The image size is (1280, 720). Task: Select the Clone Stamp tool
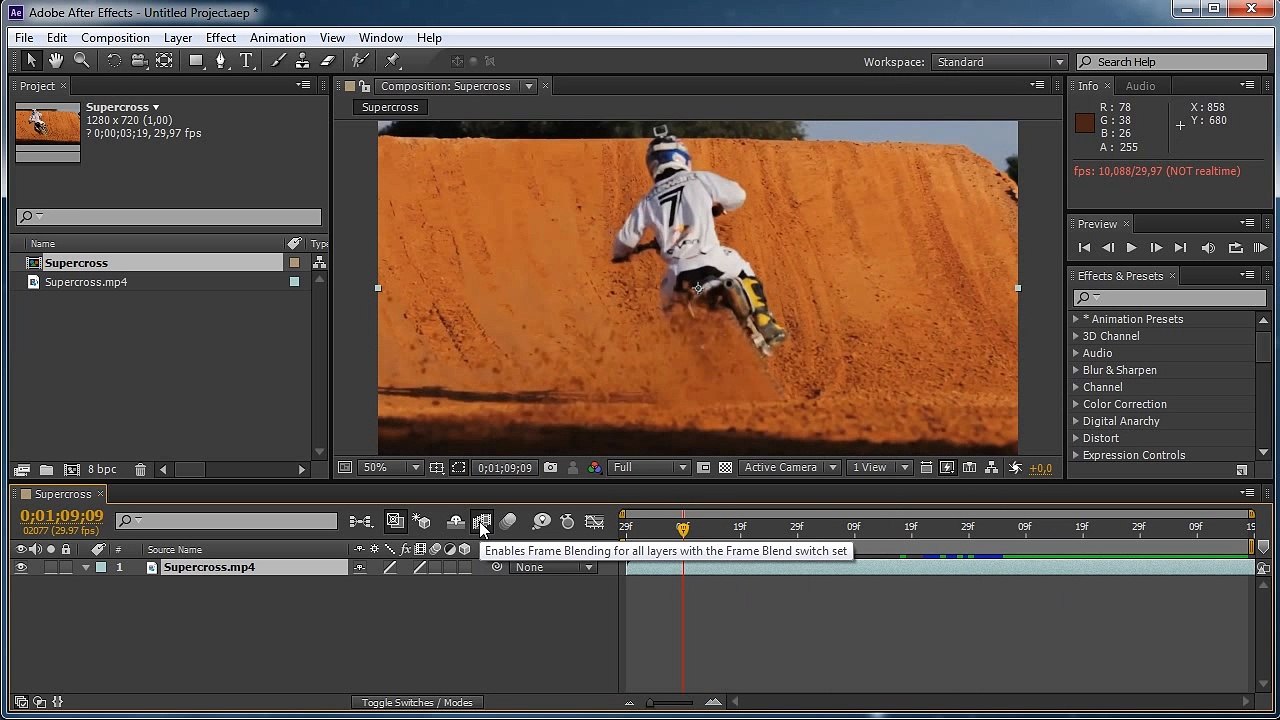(302, 61)
